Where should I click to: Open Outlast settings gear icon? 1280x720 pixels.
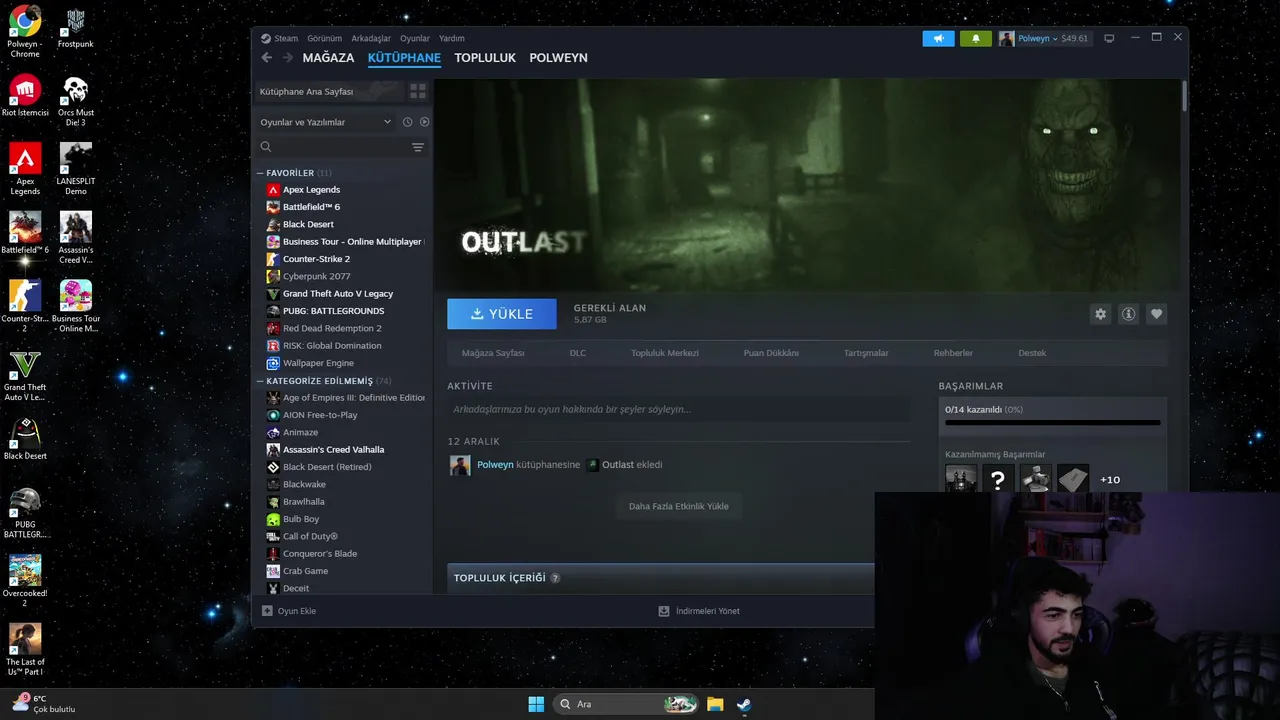(1100, 314)
